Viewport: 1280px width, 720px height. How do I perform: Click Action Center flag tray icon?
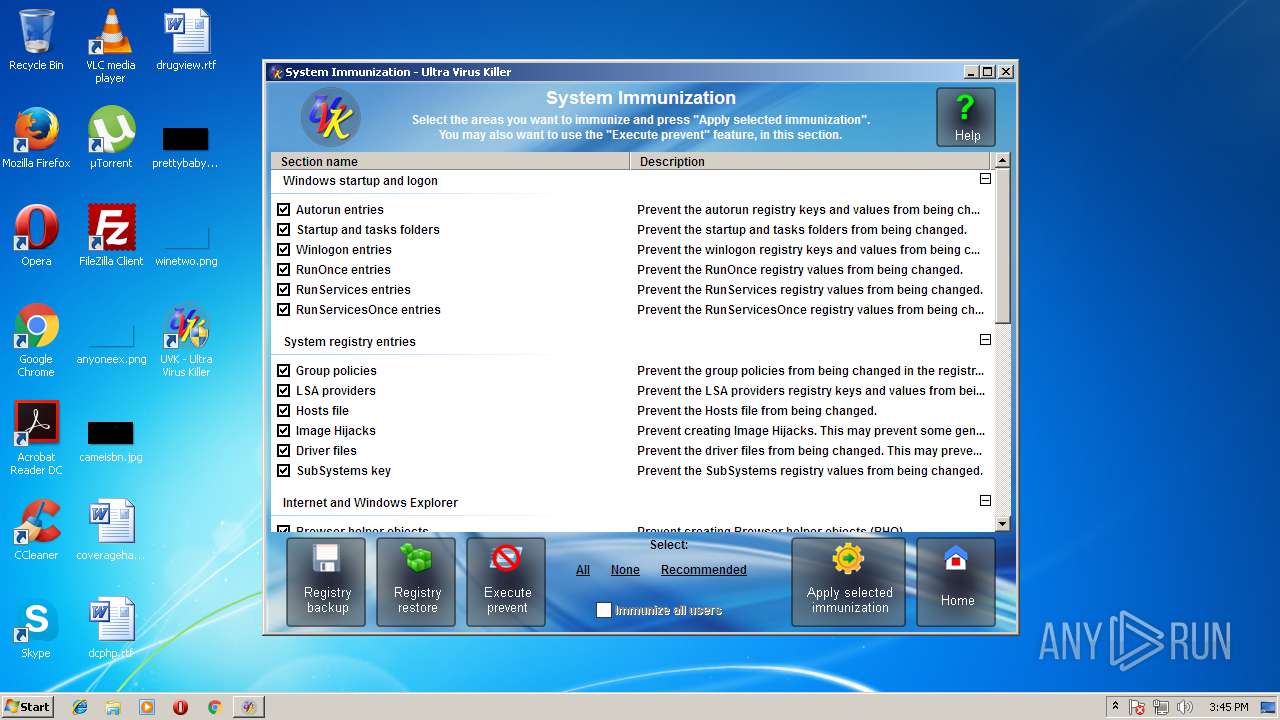click(1137, 707)
